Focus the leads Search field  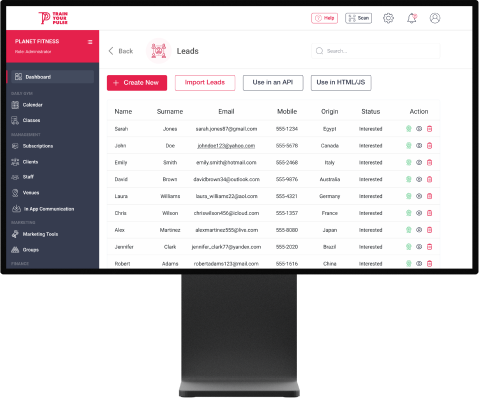[376, 51]
